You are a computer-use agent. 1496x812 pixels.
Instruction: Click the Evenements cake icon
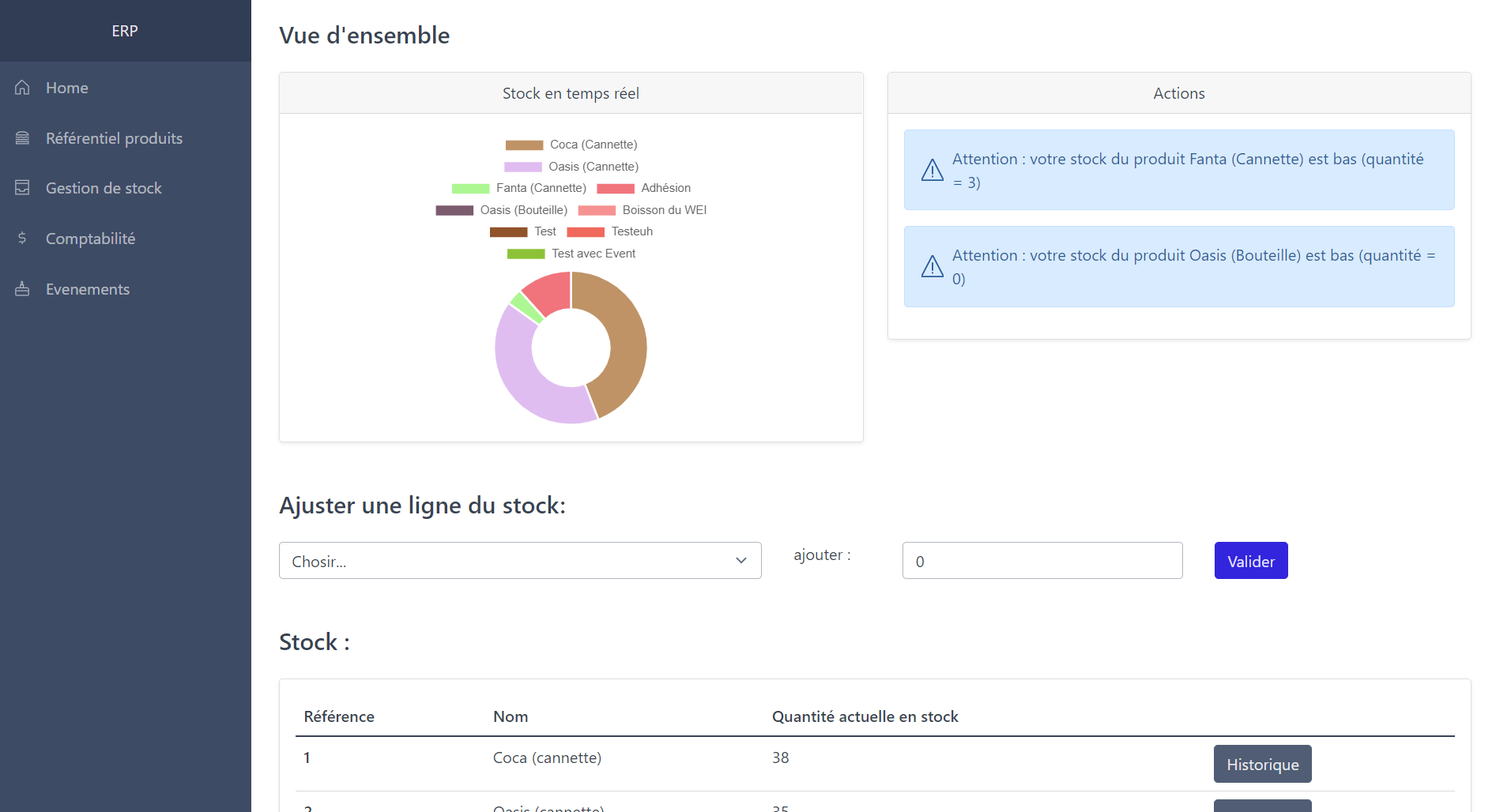22,289
